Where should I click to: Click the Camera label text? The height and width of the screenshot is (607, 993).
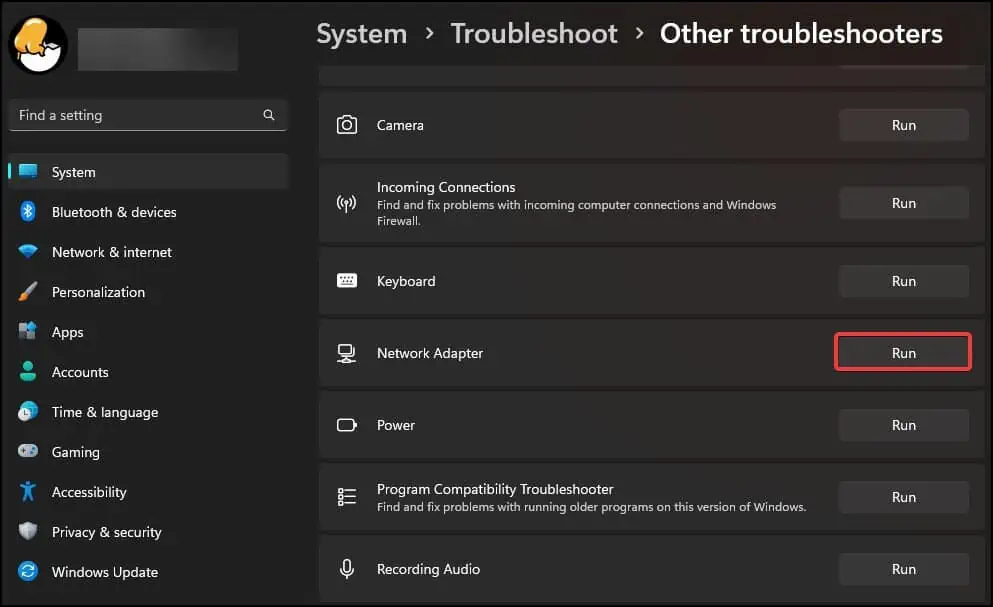(400, 125)
